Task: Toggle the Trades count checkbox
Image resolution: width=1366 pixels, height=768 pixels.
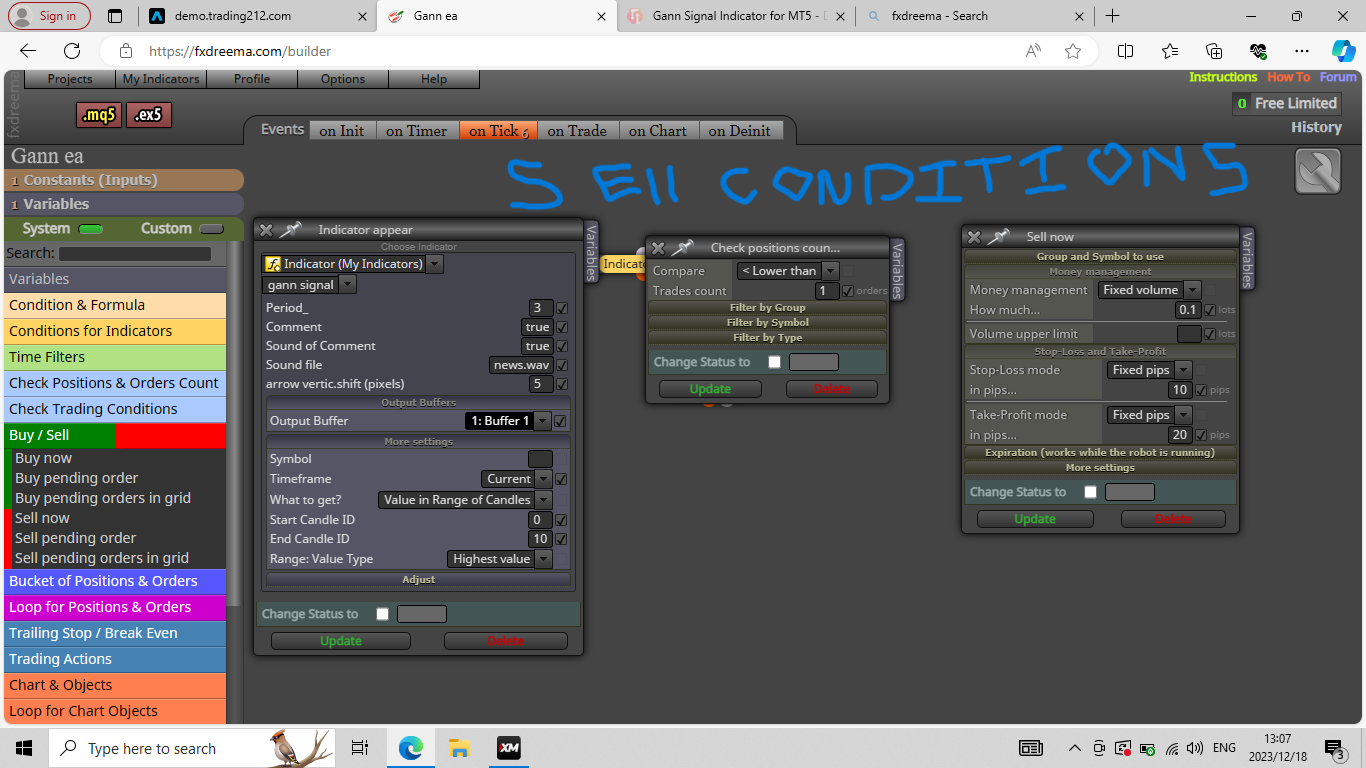Action: tap(848, 291)
